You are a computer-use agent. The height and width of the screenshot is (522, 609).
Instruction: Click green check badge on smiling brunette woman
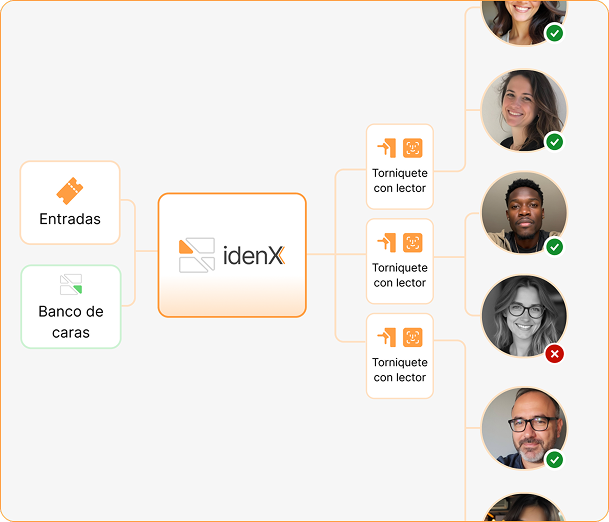point(554,142)
